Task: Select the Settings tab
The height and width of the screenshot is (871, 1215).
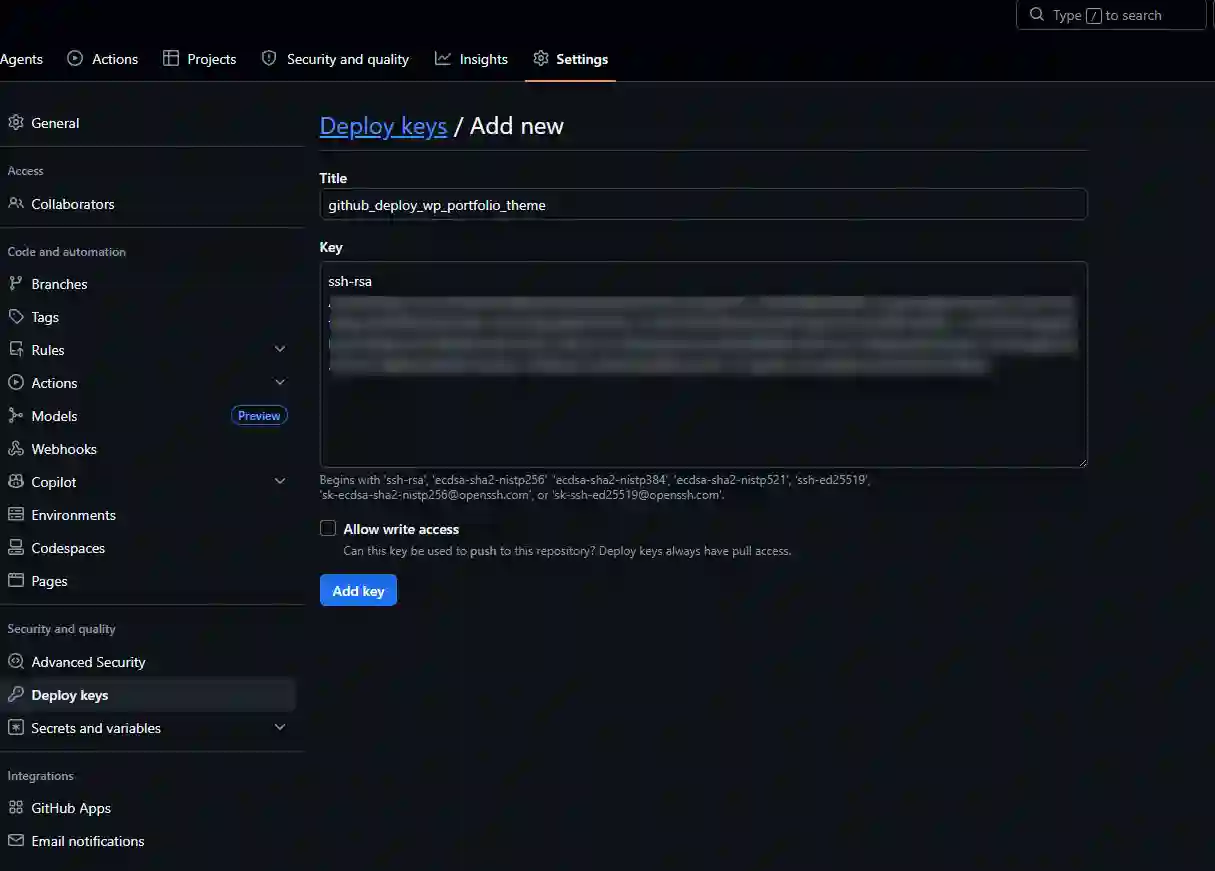Action: pos(570,59)
